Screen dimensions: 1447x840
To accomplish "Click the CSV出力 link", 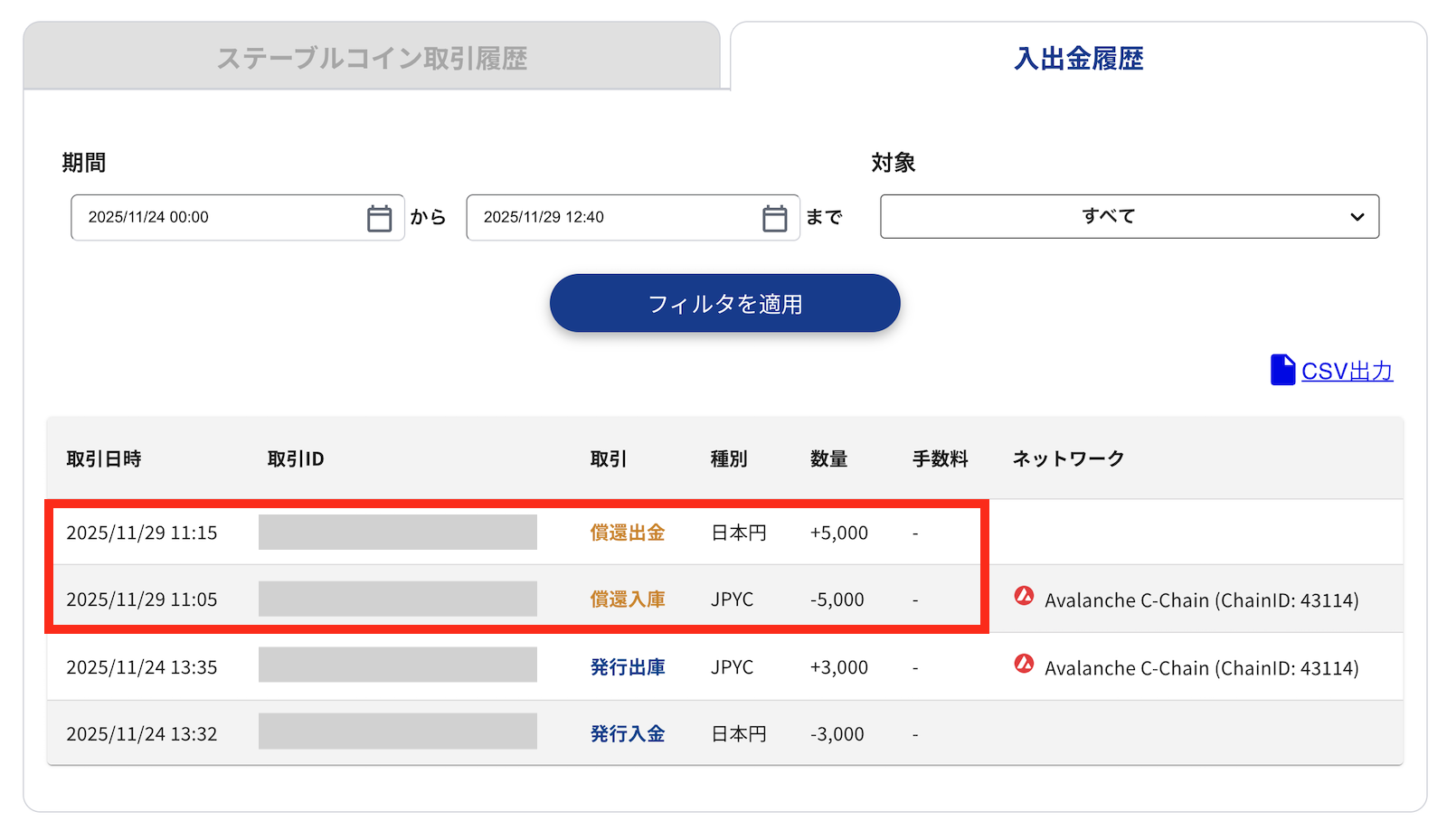I will [1347, 371].
